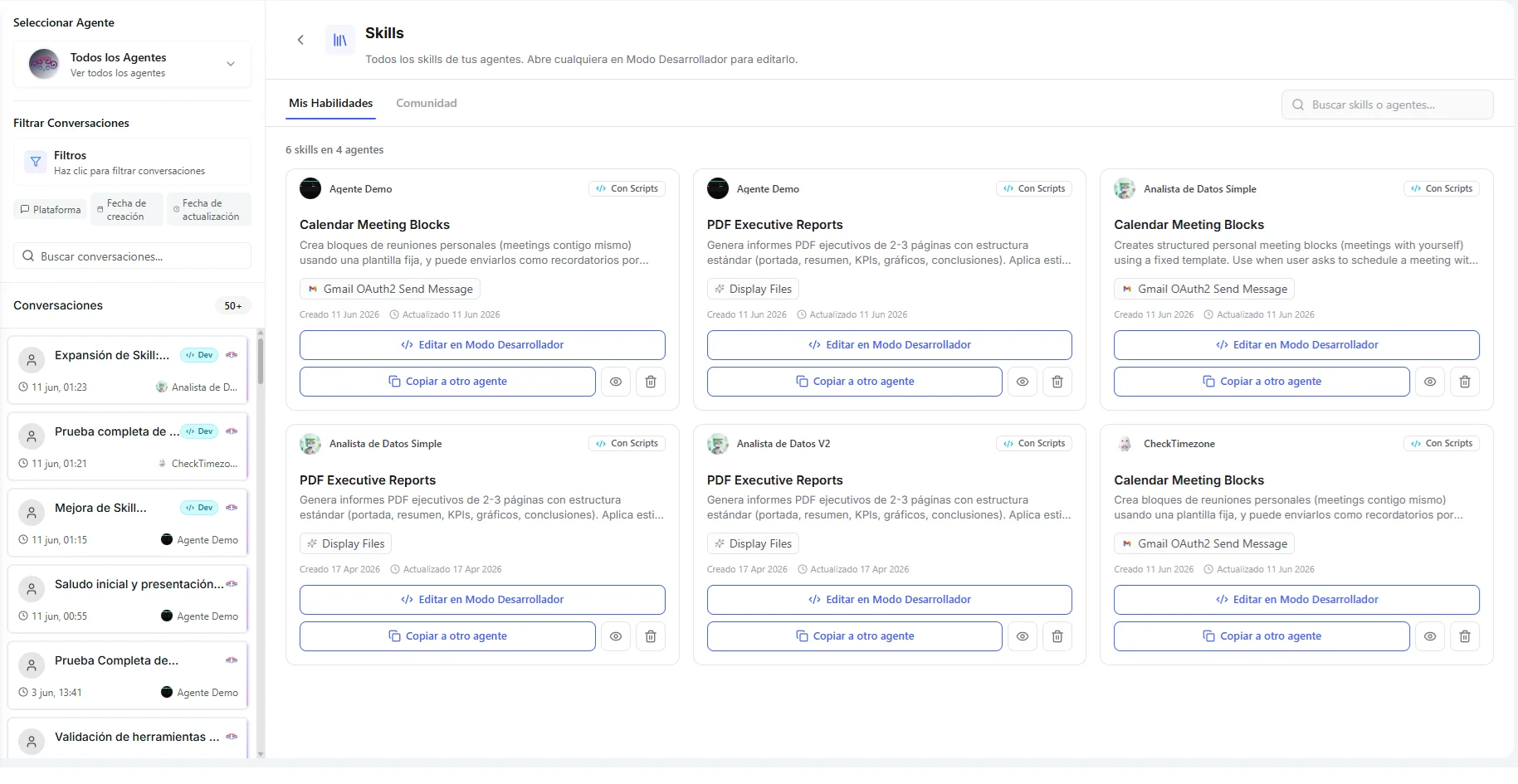The image size is (1518, 784).
Task: Click the Skills library icon in the header
Action: [x=340, y=40]
